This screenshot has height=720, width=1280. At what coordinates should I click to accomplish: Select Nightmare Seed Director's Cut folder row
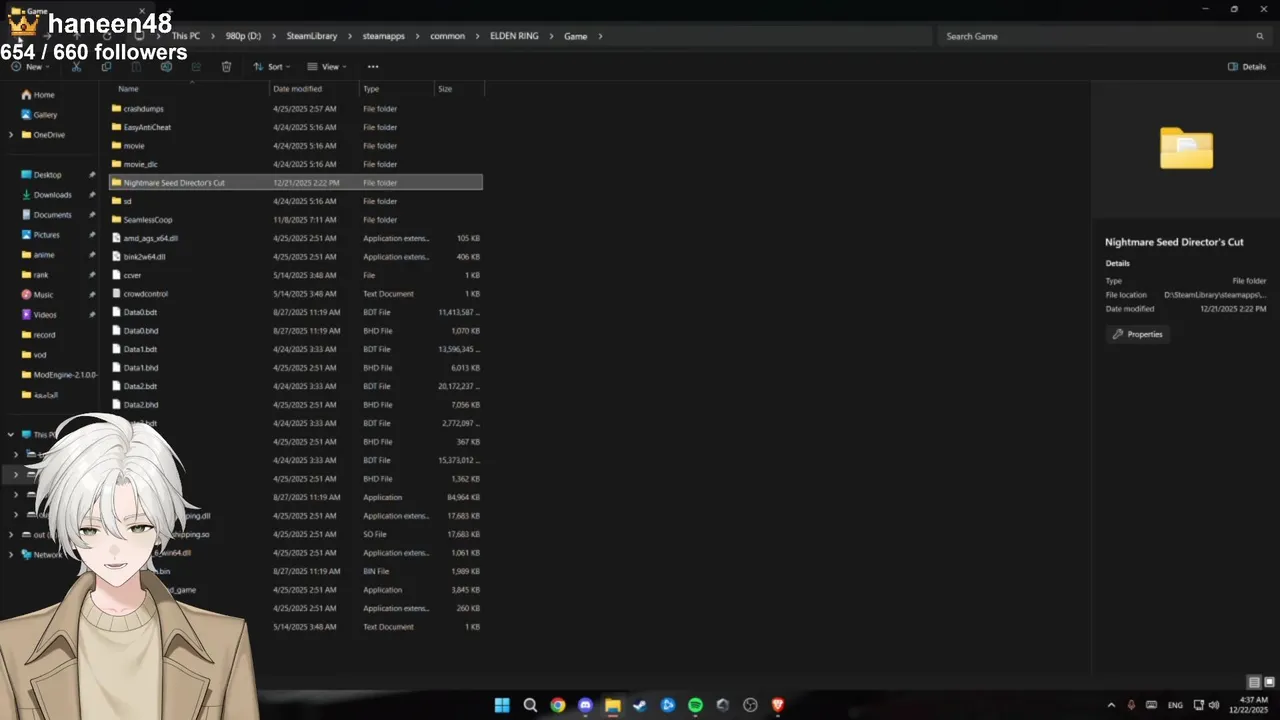pyautogui.click(x=295, y=183)
